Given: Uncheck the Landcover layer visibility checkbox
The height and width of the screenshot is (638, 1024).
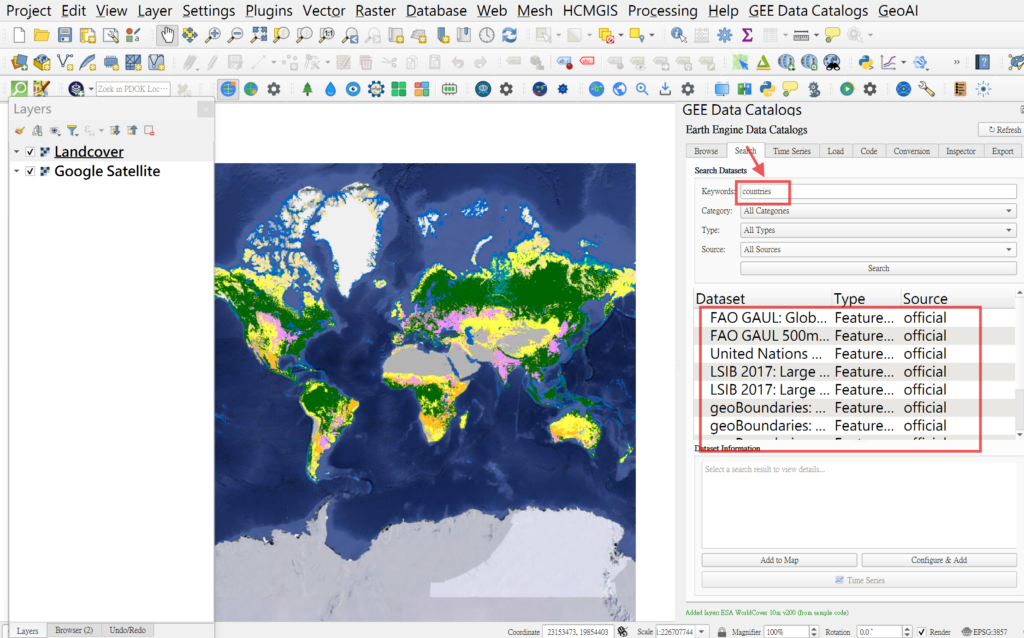Looking at the screenshot, I should 30,152.
